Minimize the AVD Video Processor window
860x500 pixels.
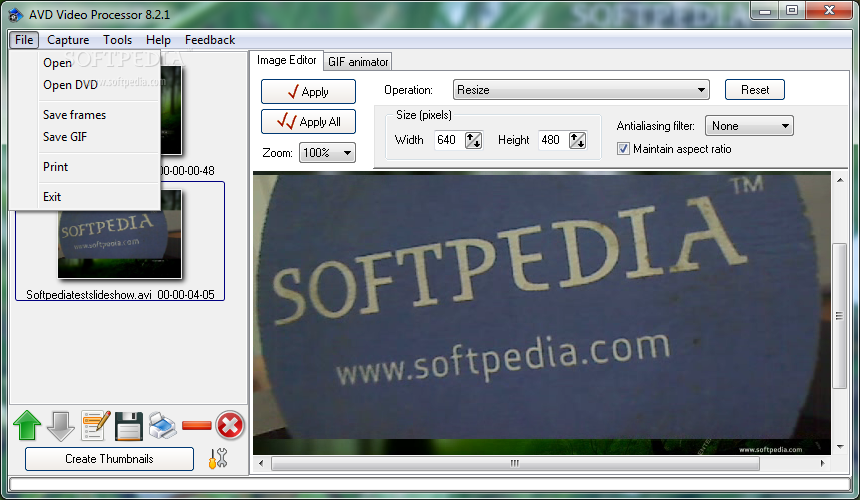coord(765,11)
